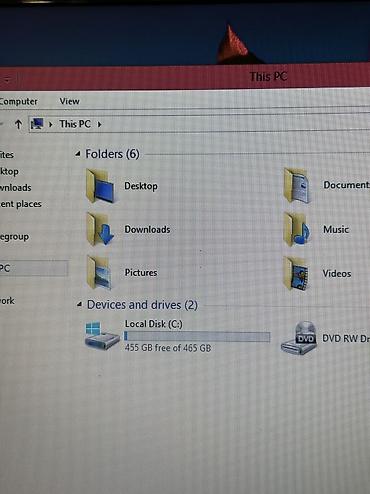Click the Desktop folder label
This screenshot has height=494, width=370.
point(141,186)
